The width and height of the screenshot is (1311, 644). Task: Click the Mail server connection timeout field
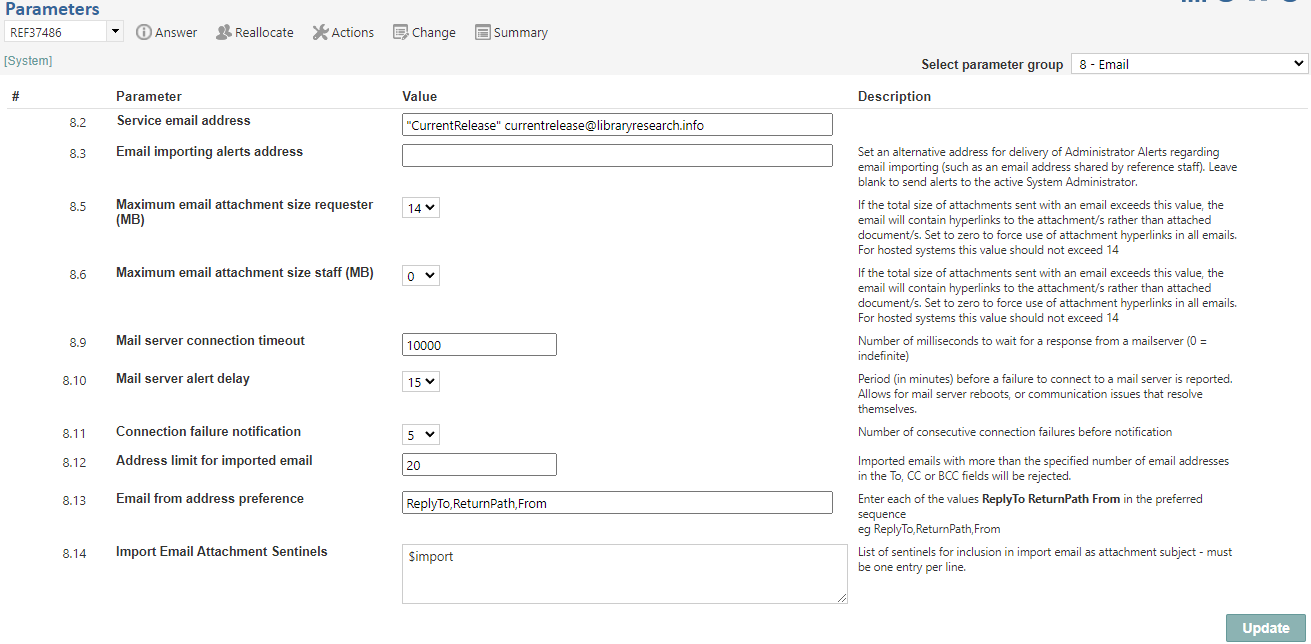coord(479,344)
